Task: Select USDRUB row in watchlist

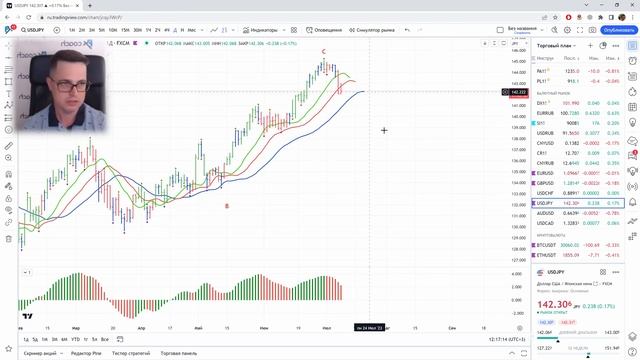Action: coord(578,133)
